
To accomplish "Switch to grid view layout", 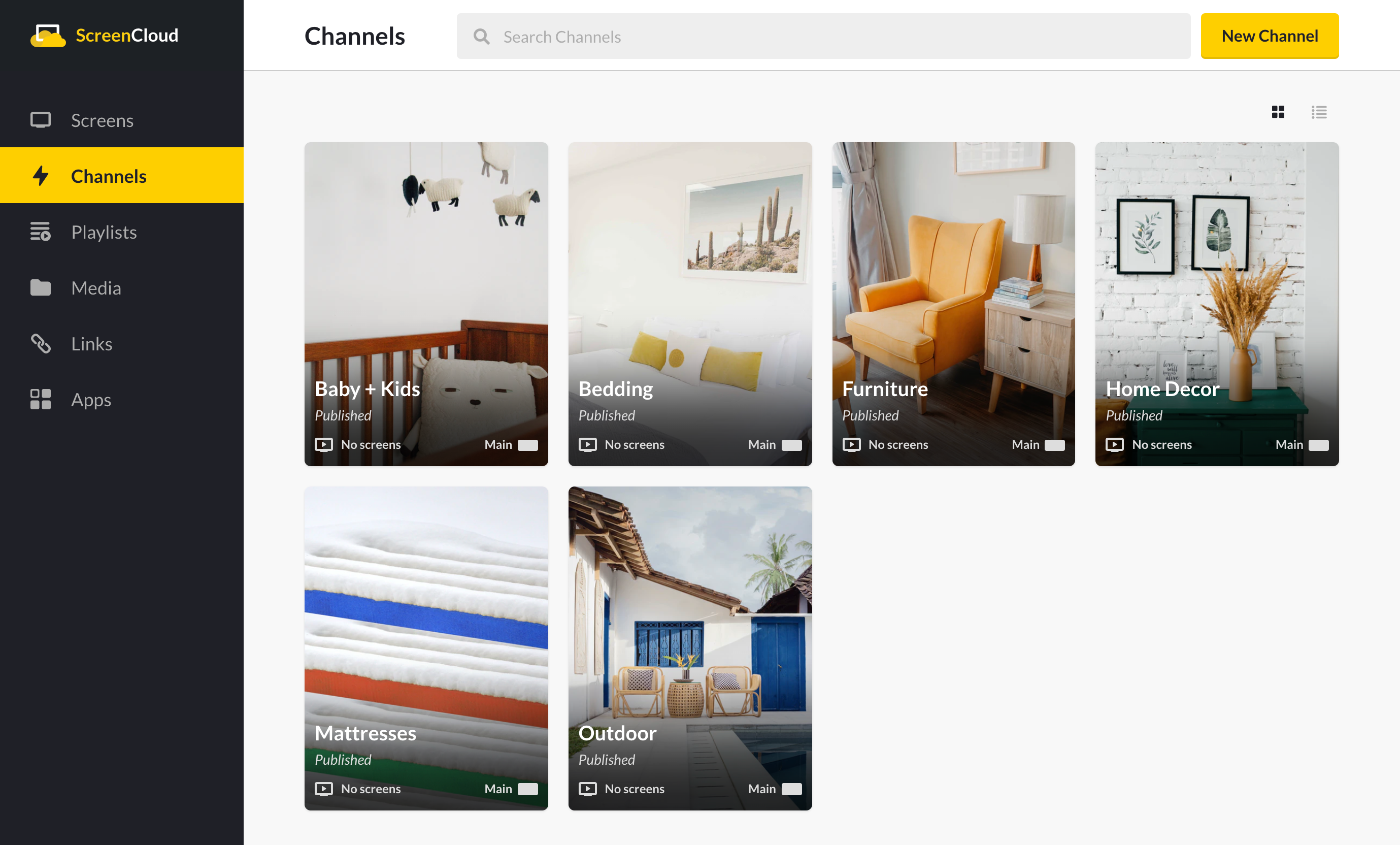I will [x=1278, y=112].
